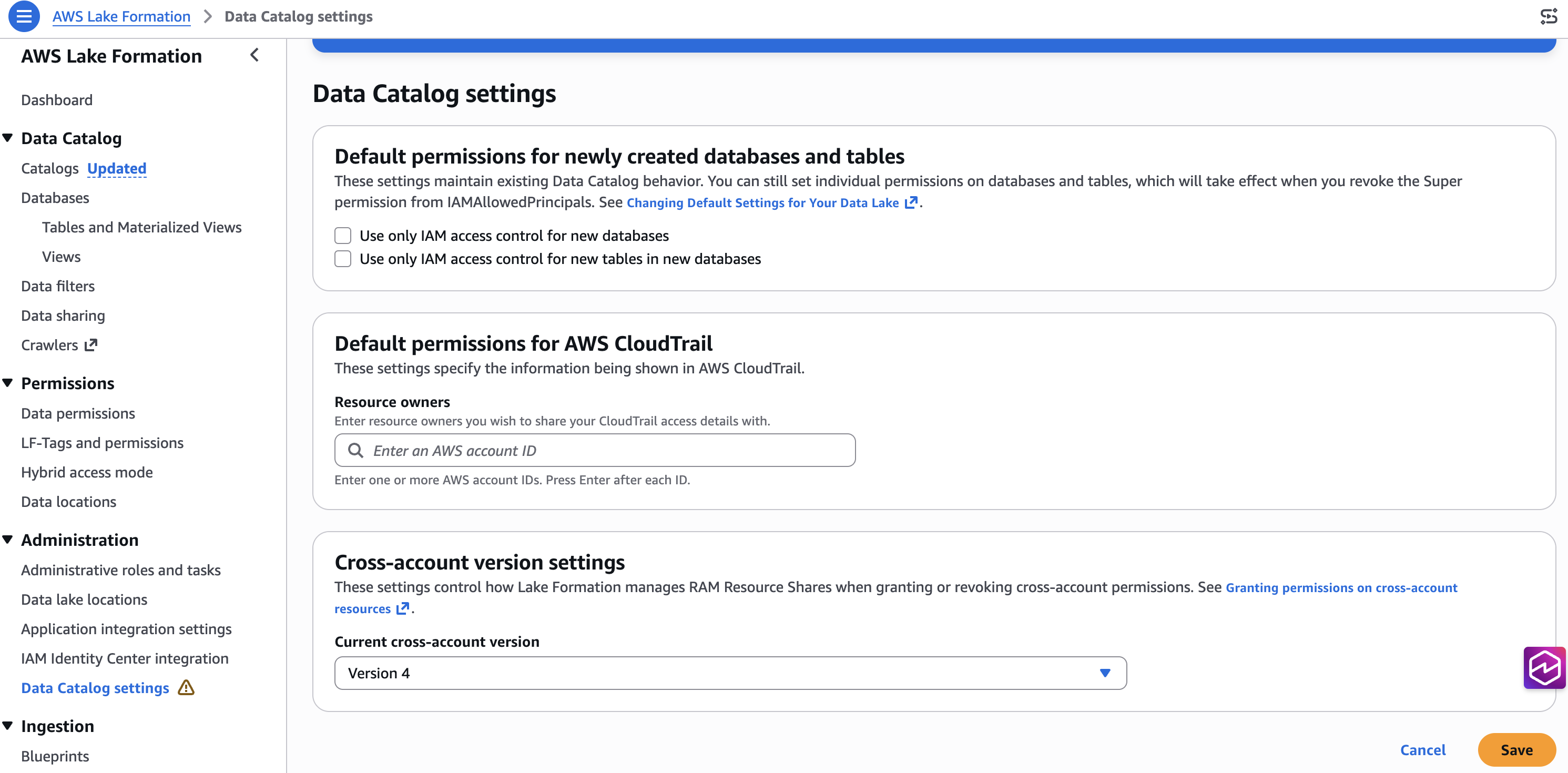Click the Cancel button

(x=1422, y=750)
